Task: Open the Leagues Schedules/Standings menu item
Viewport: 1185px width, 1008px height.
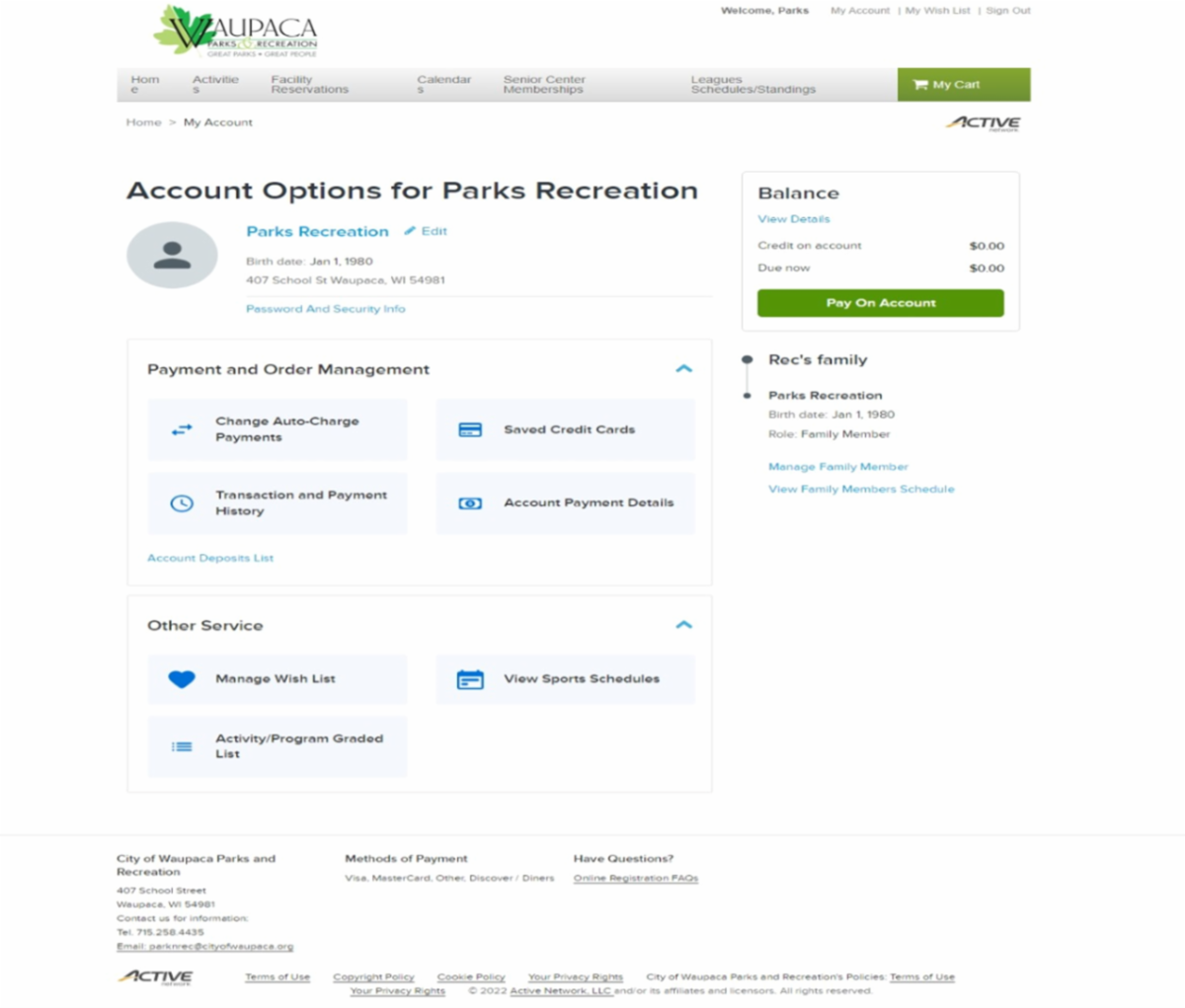Action: pyautogui.click(x=752, y=85)
